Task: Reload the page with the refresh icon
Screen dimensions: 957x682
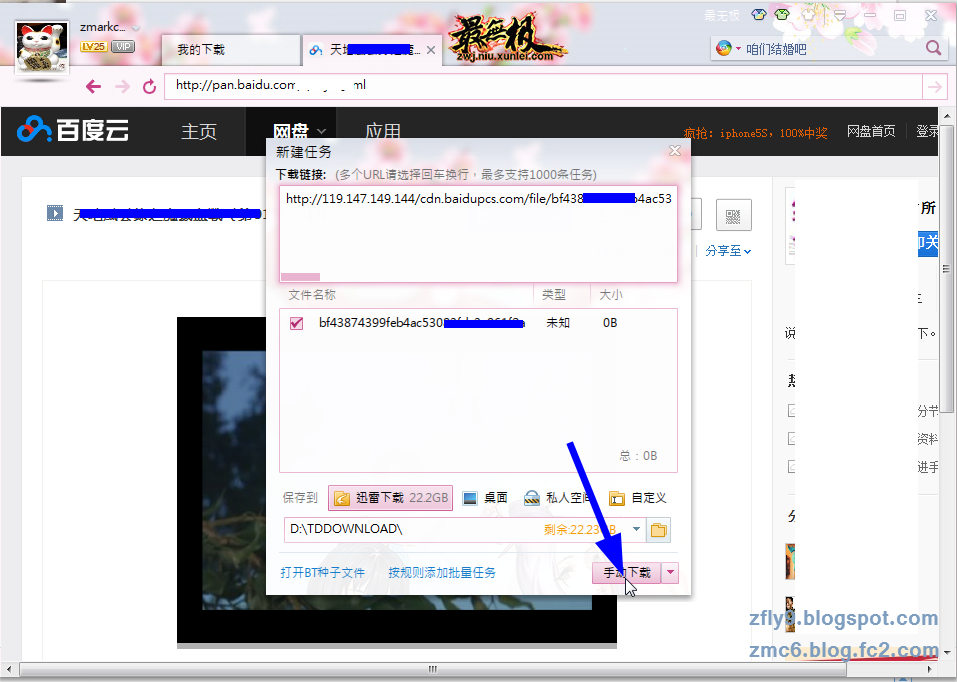Action: 150,87
